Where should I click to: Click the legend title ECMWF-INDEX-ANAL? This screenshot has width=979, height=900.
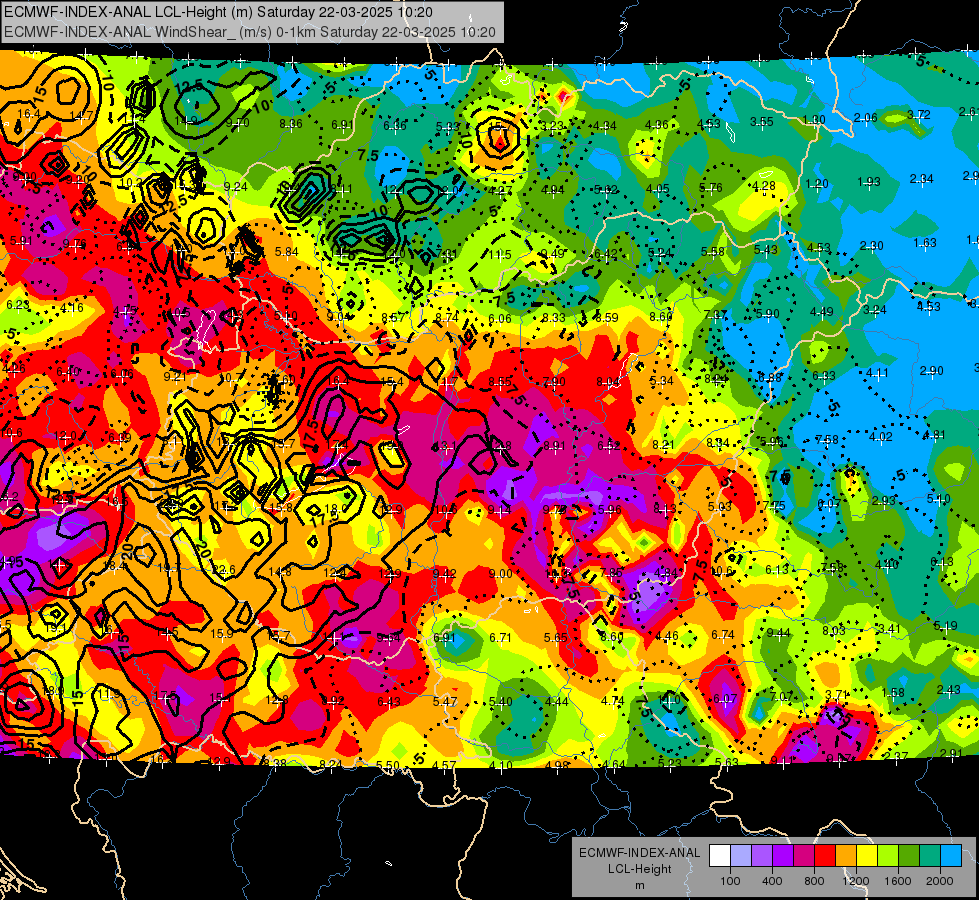(639, 853)
